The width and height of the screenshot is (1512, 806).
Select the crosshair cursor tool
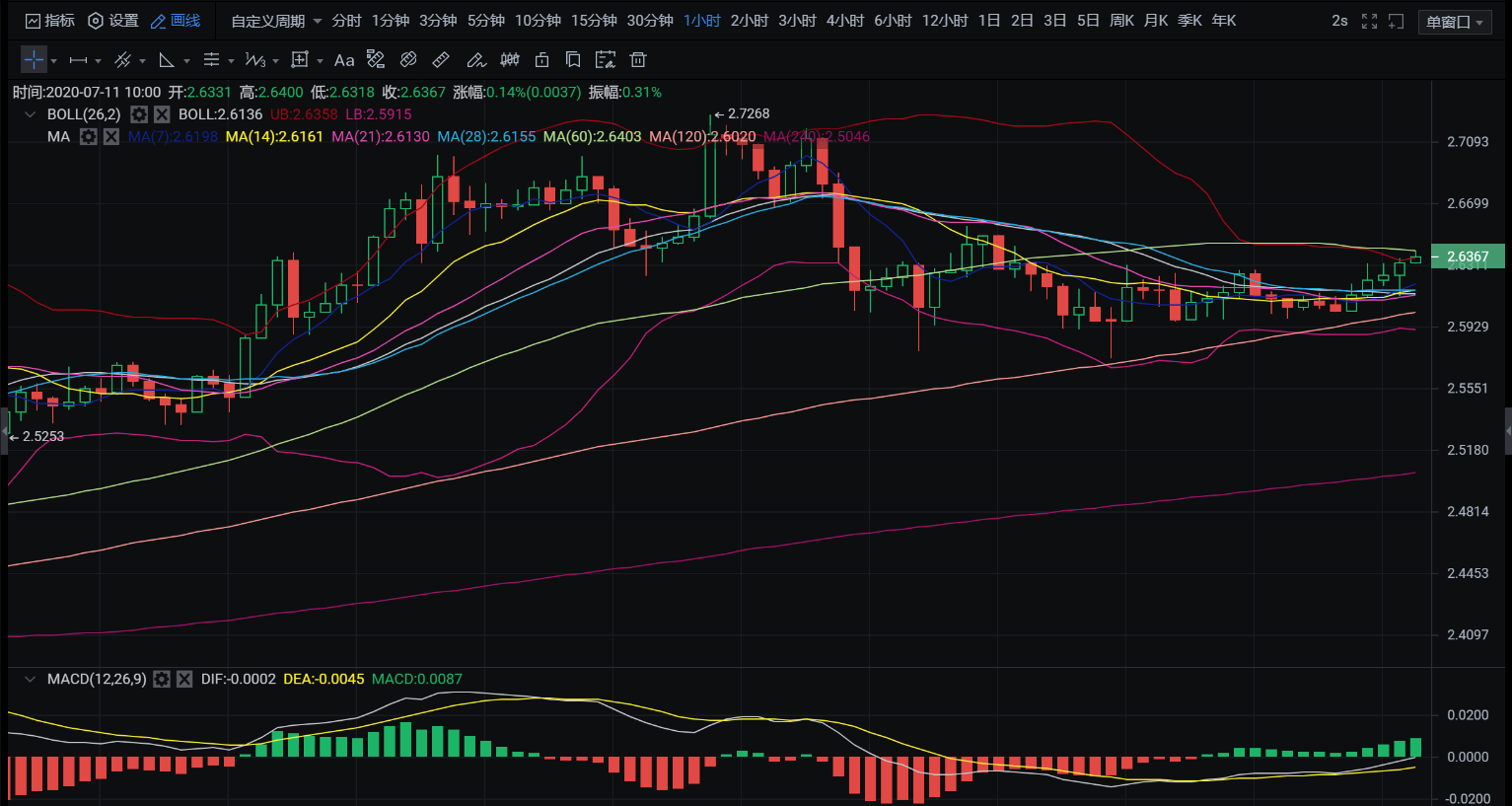pos(34,60)
